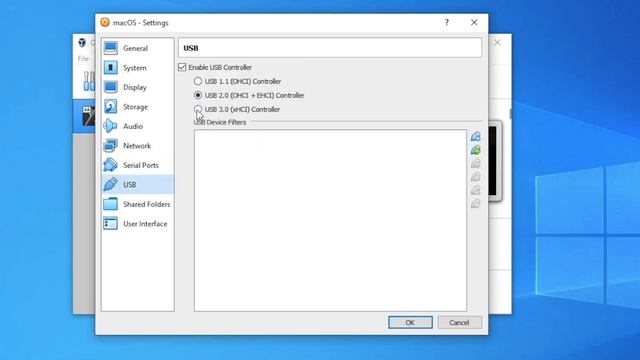Open File menu in background VirtualBox window
The image size is (640, 360).
(x=83, y=59)
